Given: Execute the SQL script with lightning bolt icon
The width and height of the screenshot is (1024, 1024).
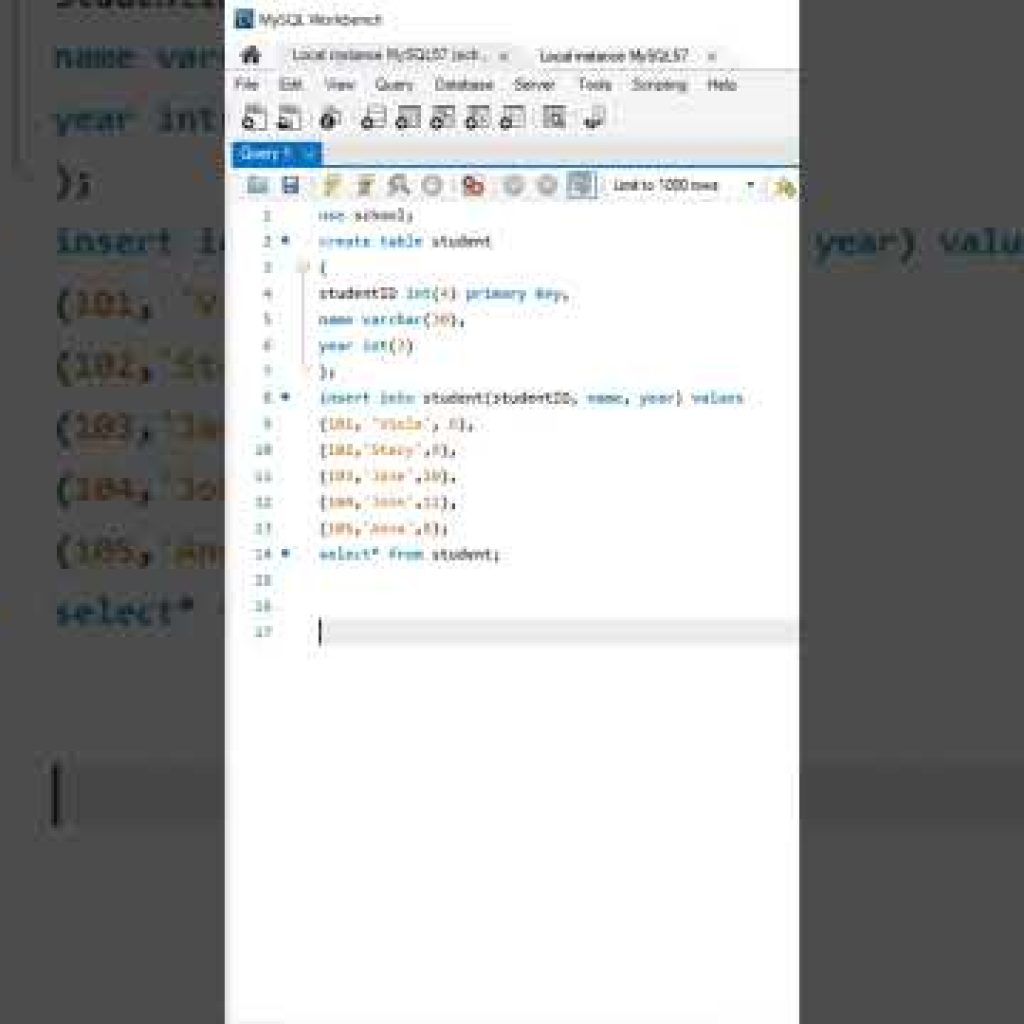Looking at the screenshot, I should pyautogui.click(x=328, y=185).
